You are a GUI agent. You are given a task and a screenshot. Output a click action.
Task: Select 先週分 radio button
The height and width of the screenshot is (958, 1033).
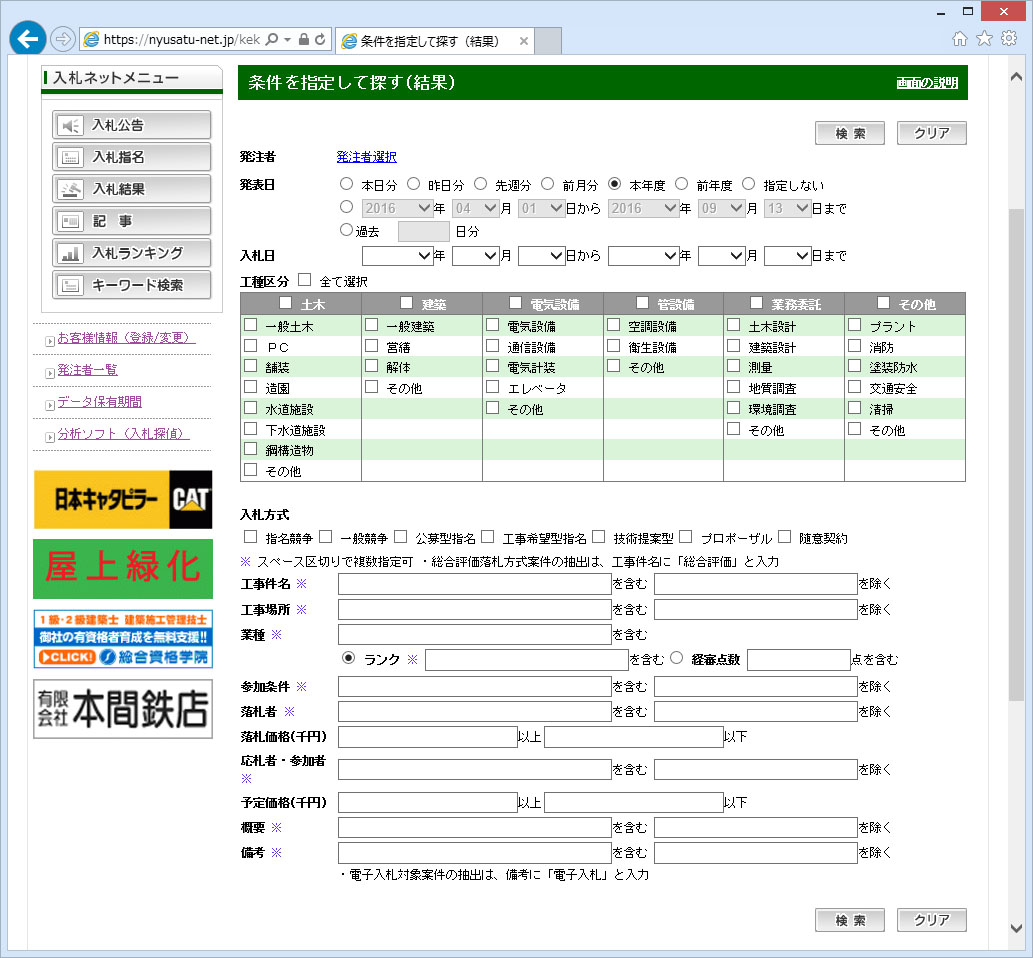click(x=481, y=184)
